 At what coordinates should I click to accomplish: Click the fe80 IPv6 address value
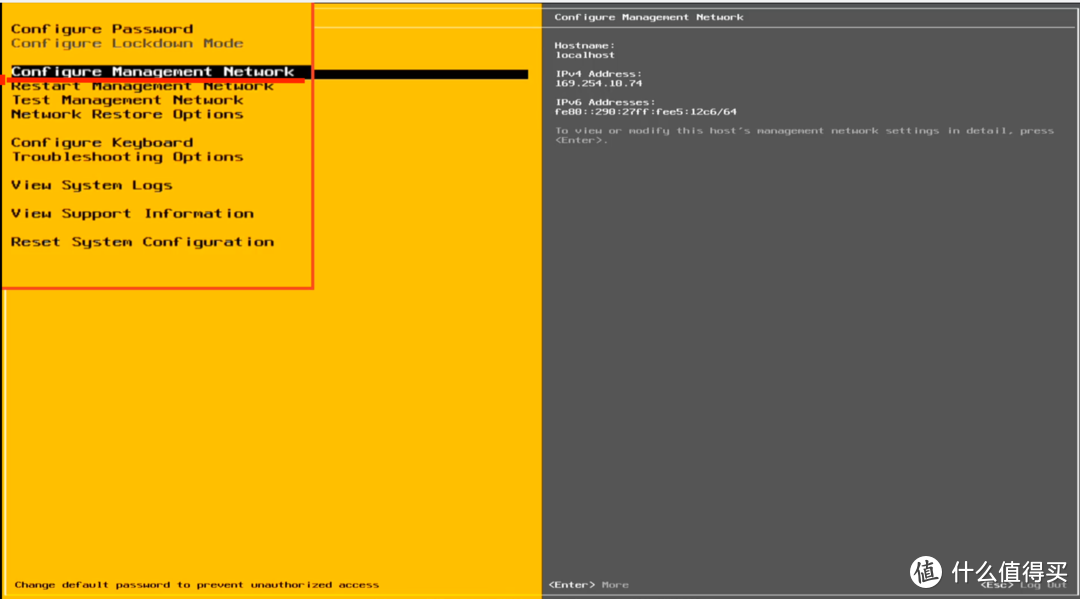pos(645,112)
